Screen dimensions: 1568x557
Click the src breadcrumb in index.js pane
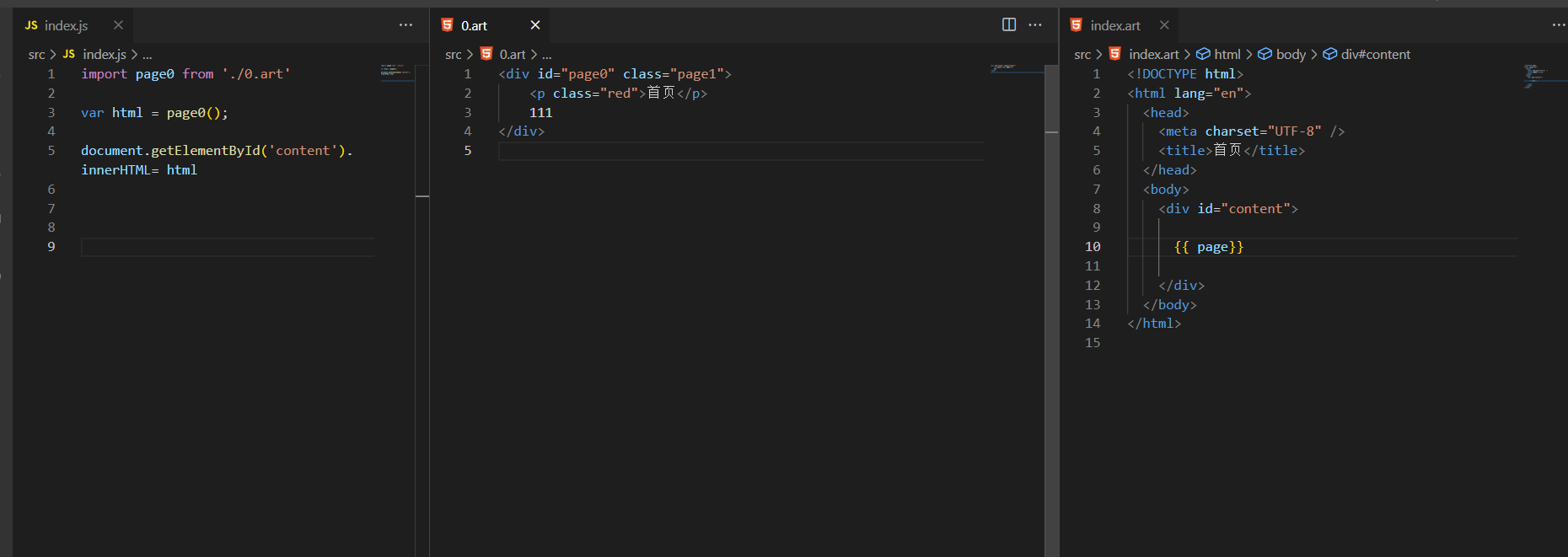(36, 54)
